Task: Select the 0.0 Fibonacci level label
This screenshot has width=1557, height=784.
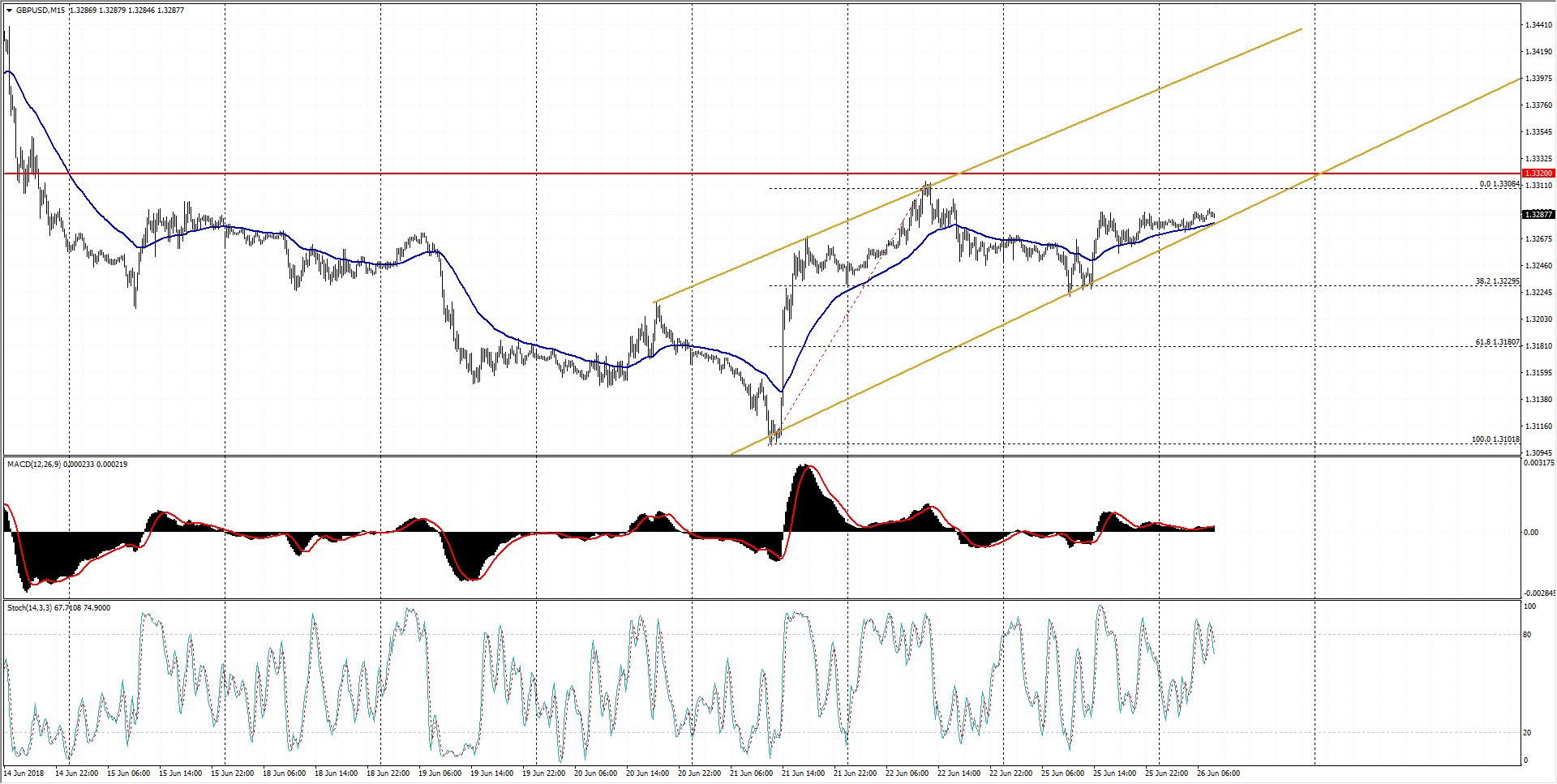Action: pyautogui.click(x=1499, y=184)
